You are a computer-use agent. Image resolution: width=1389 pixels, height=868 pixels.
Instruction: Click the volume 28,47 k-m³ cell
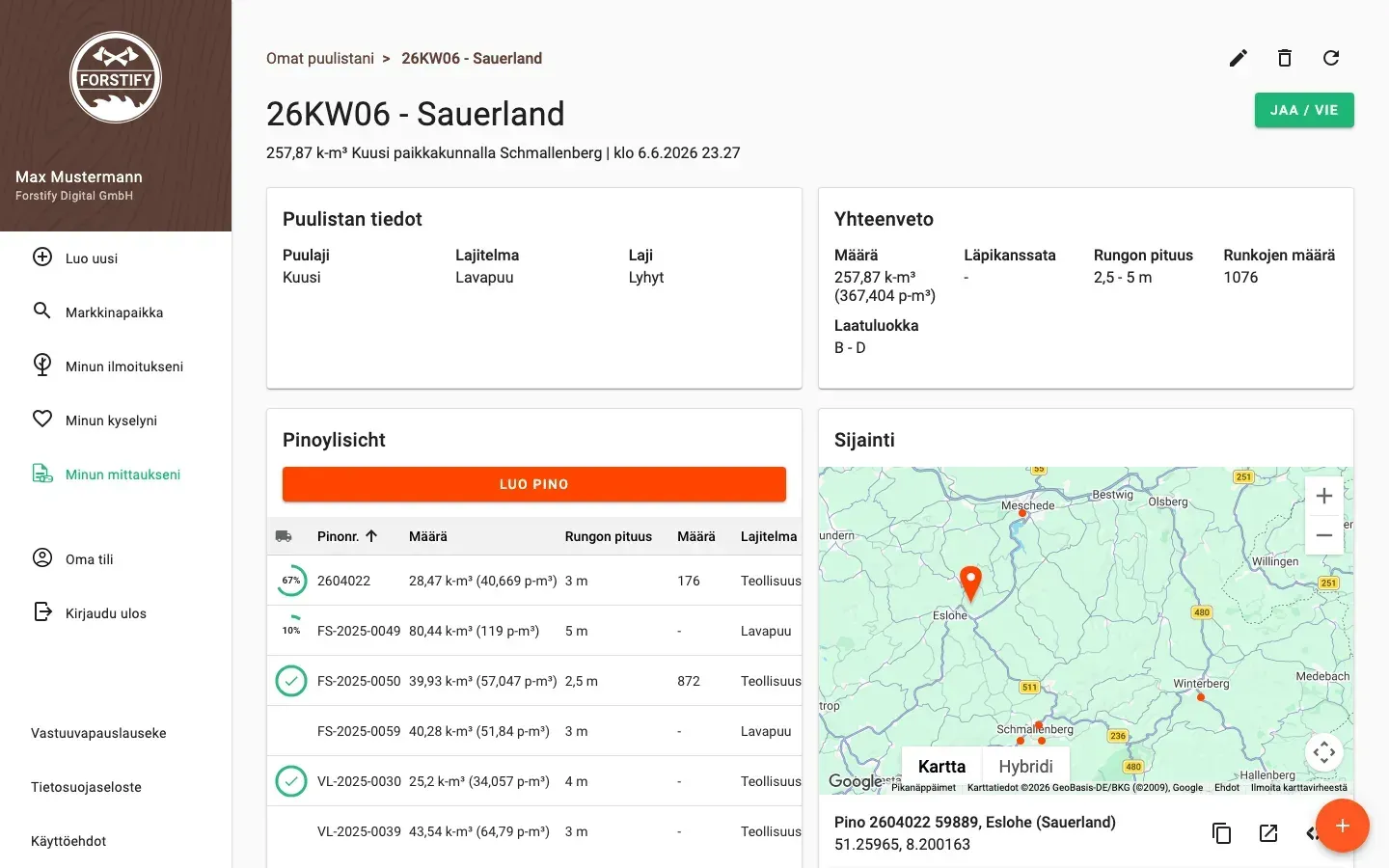click(482, 581)
